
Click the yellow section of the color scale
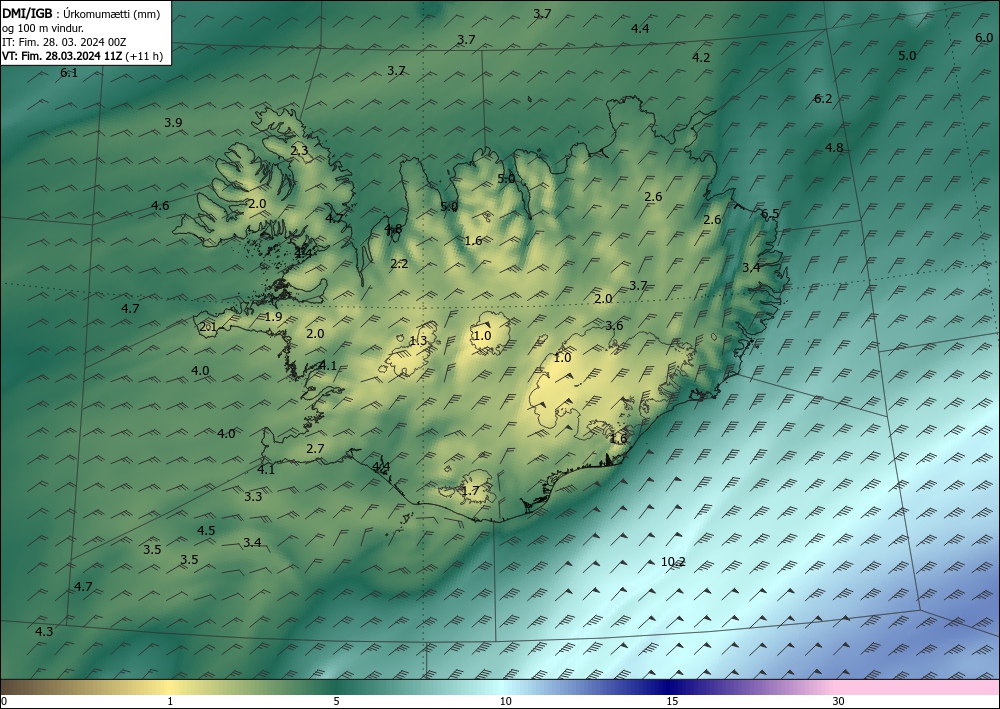point(170,687)
